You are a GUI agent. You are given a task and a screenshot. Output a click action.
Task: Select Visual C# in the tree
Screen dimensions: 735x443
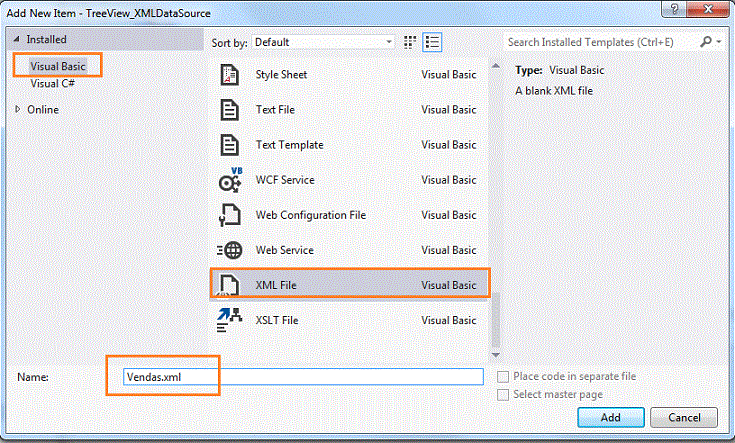pos(52,83)
